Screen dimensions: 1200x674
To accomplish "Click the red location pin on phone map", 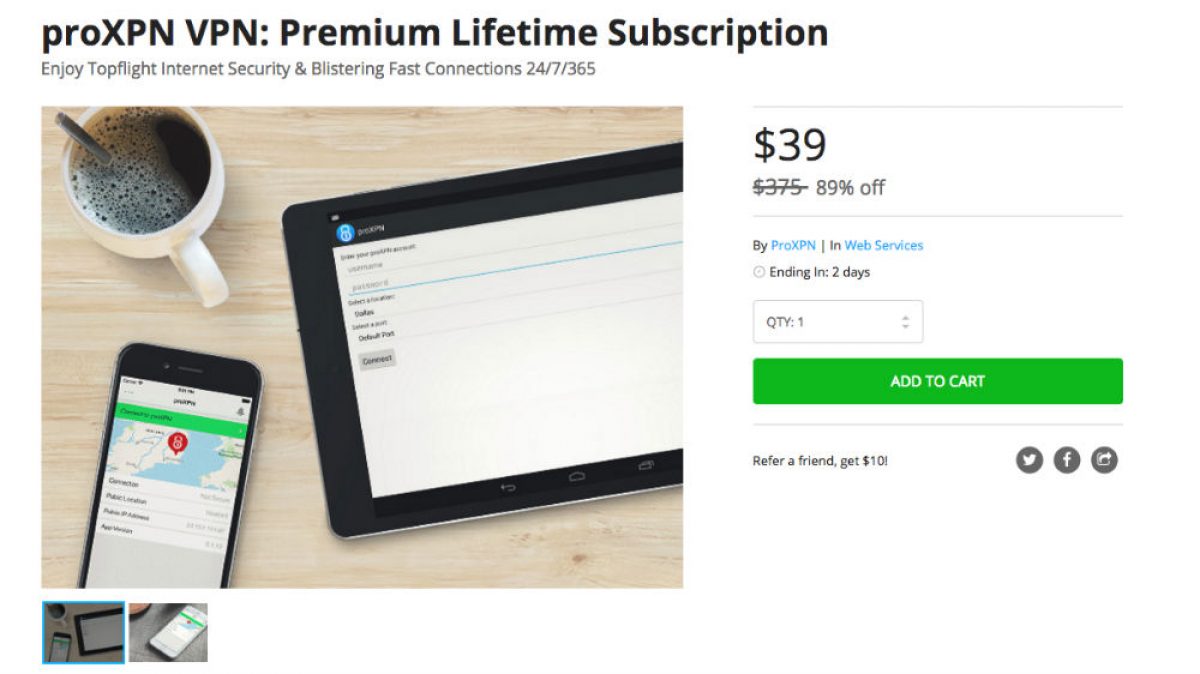I will pos(179,442).
